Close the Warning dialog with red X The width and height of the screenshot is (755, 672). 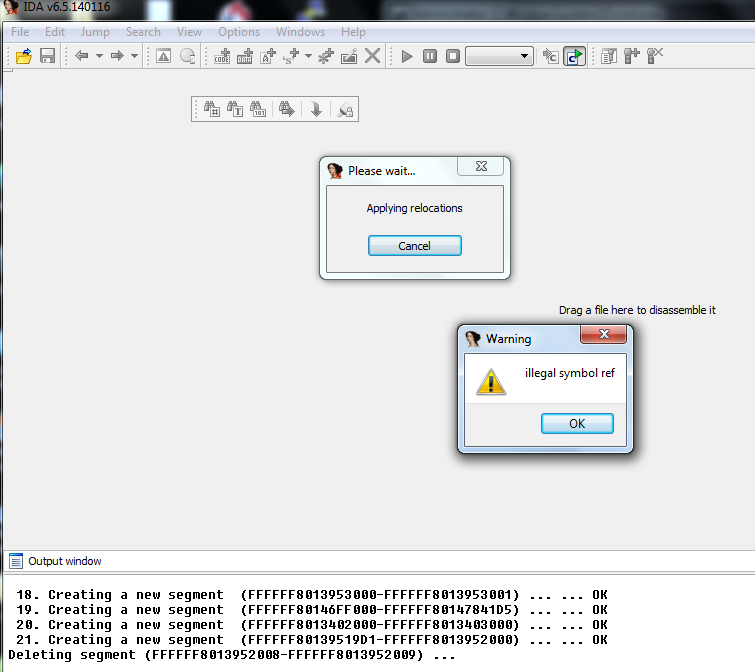(604, 334)
